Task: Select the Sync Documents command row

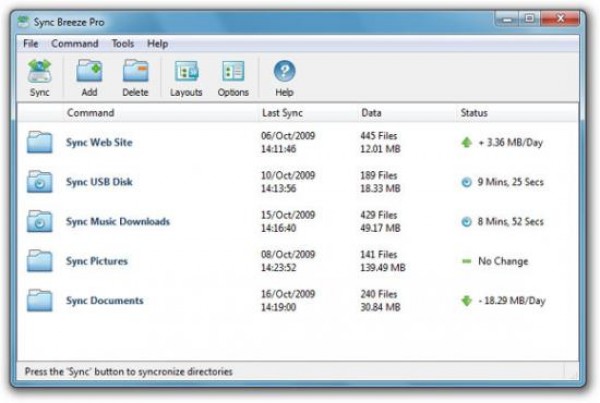Action: (x=104, y=300)
